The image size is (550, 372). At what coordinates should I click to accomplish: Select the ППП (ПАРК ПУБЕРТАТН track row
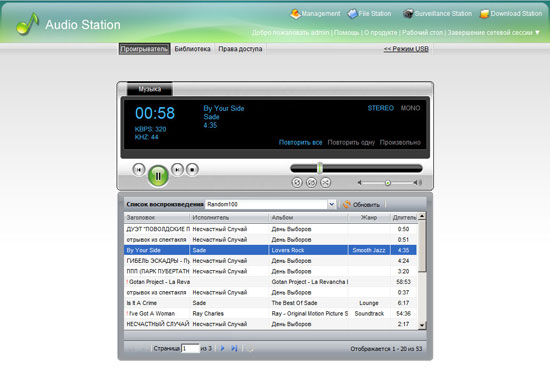click(x=270, y=271)
